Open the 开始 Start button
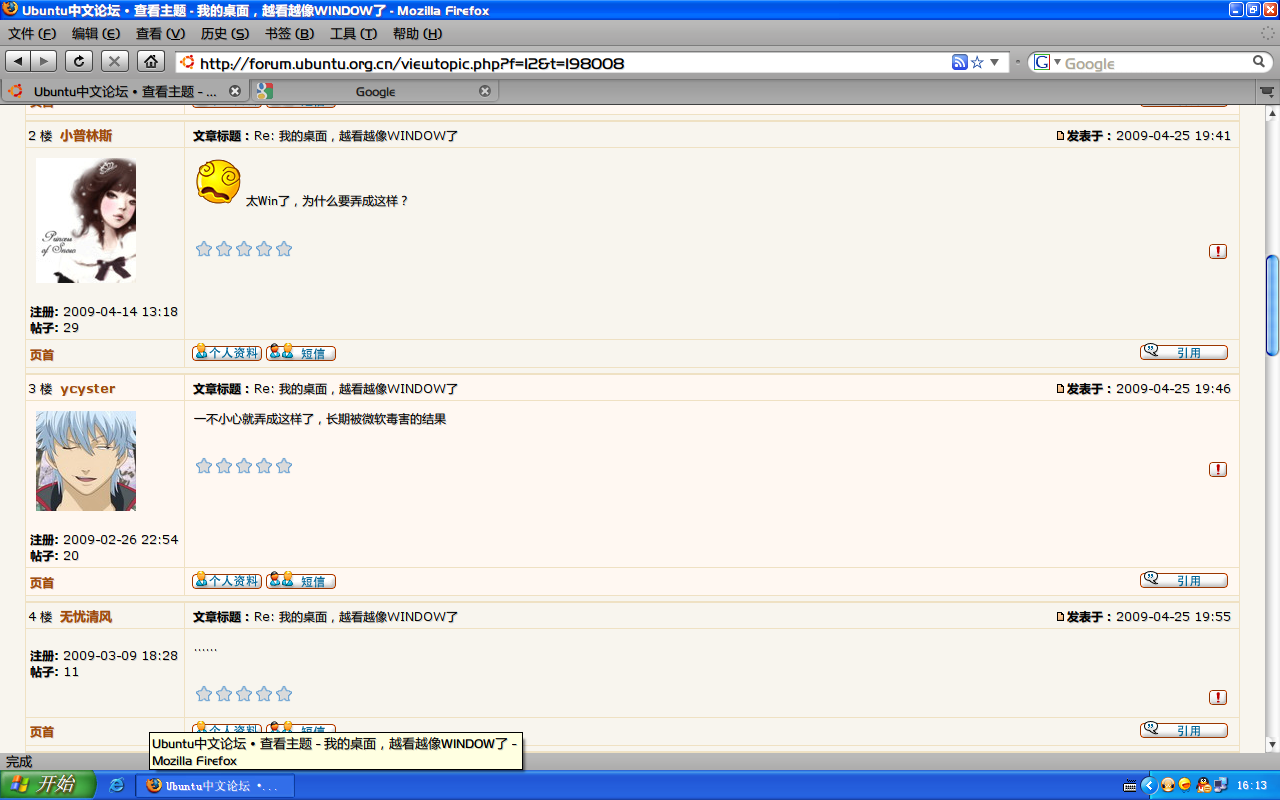 [x=48, y=785]
